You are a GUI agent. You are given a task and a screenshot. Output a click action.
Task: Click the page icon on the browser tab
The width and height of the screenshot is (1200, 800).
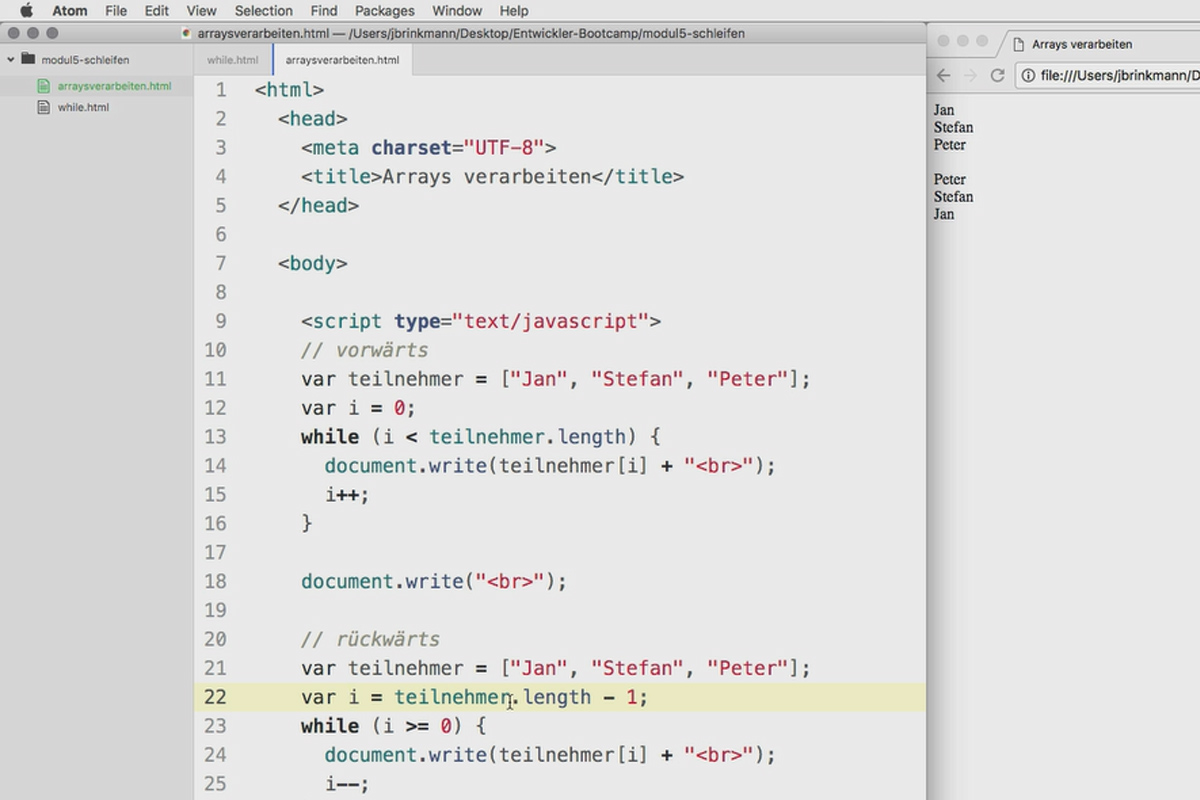coord(1019,44)
